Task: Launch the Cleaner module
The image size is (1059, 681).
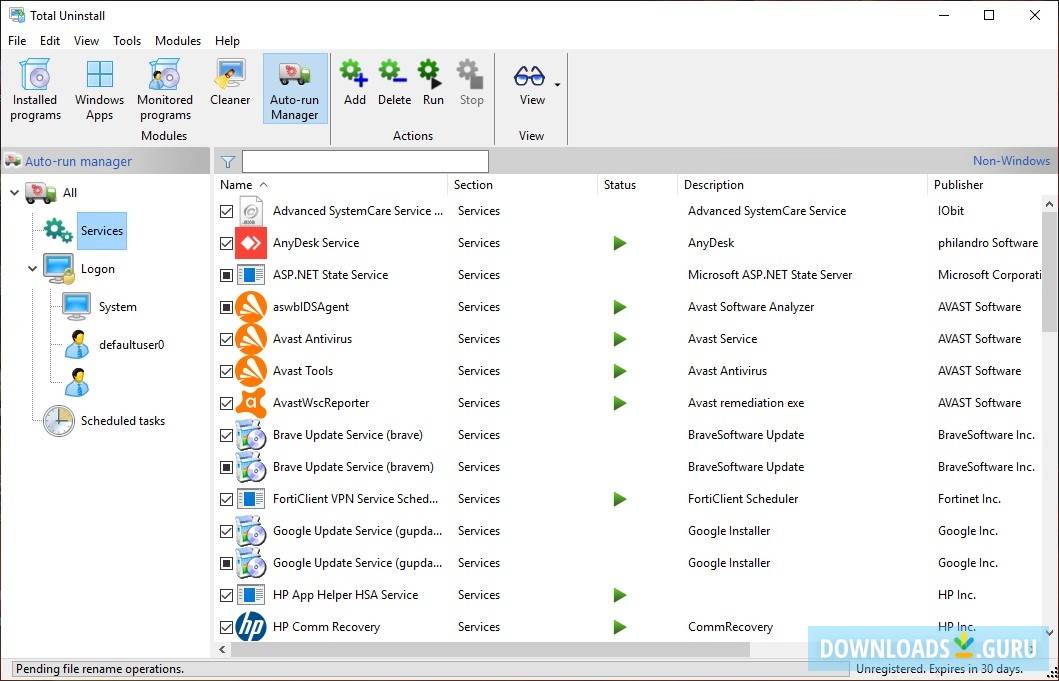Action: pos(229,88)
